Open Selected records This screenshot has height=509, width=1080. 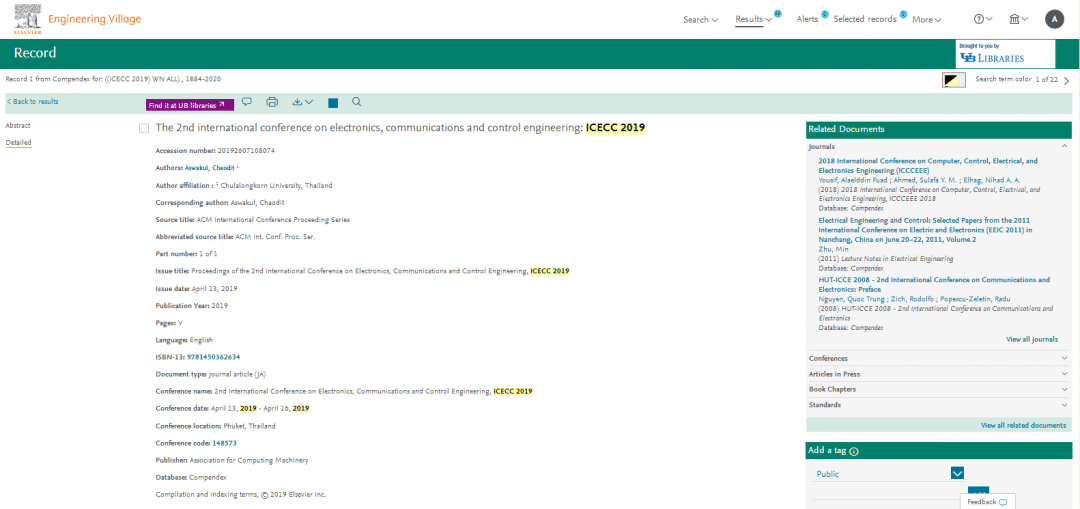pos(864,19)
